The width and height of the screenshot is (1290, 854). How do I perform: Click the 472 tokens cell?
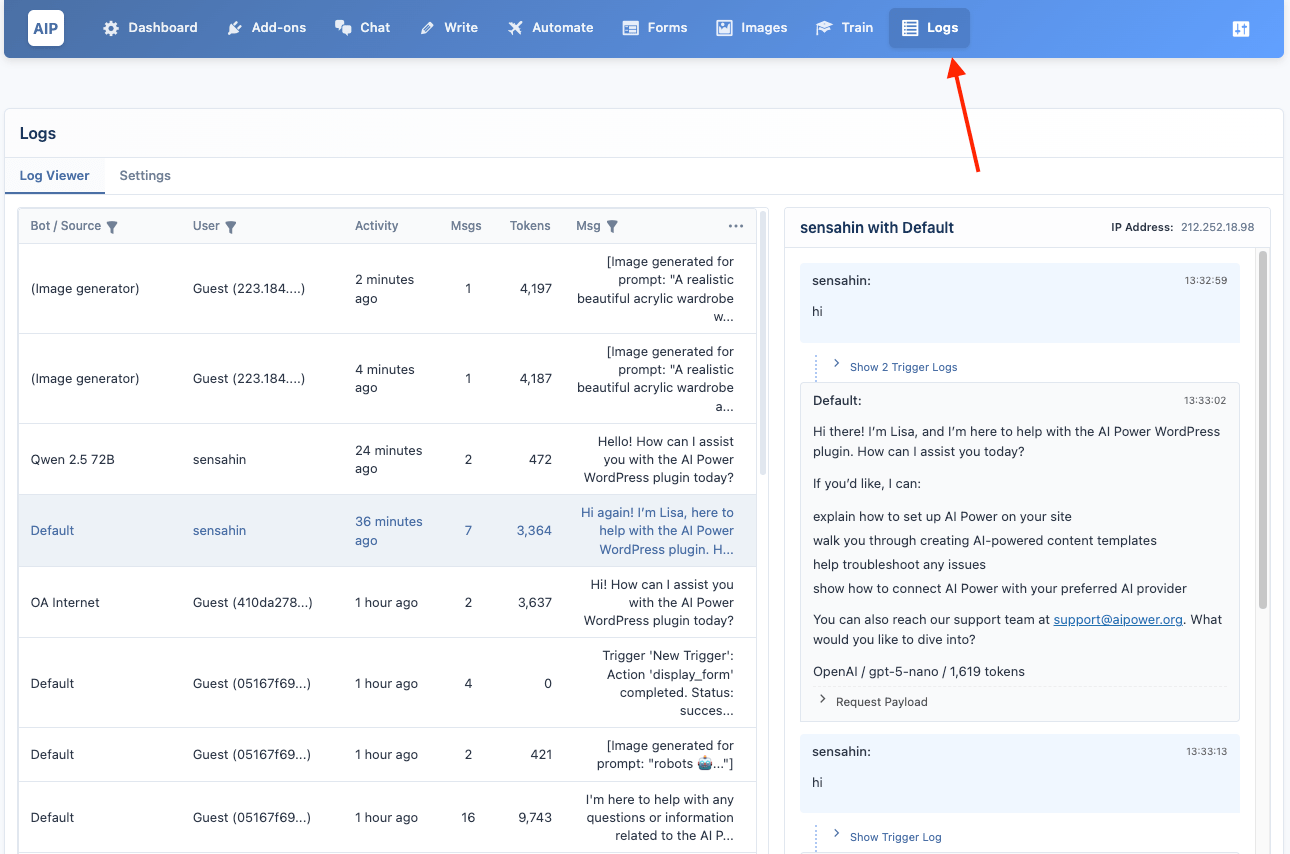click(x=540, y=460)
